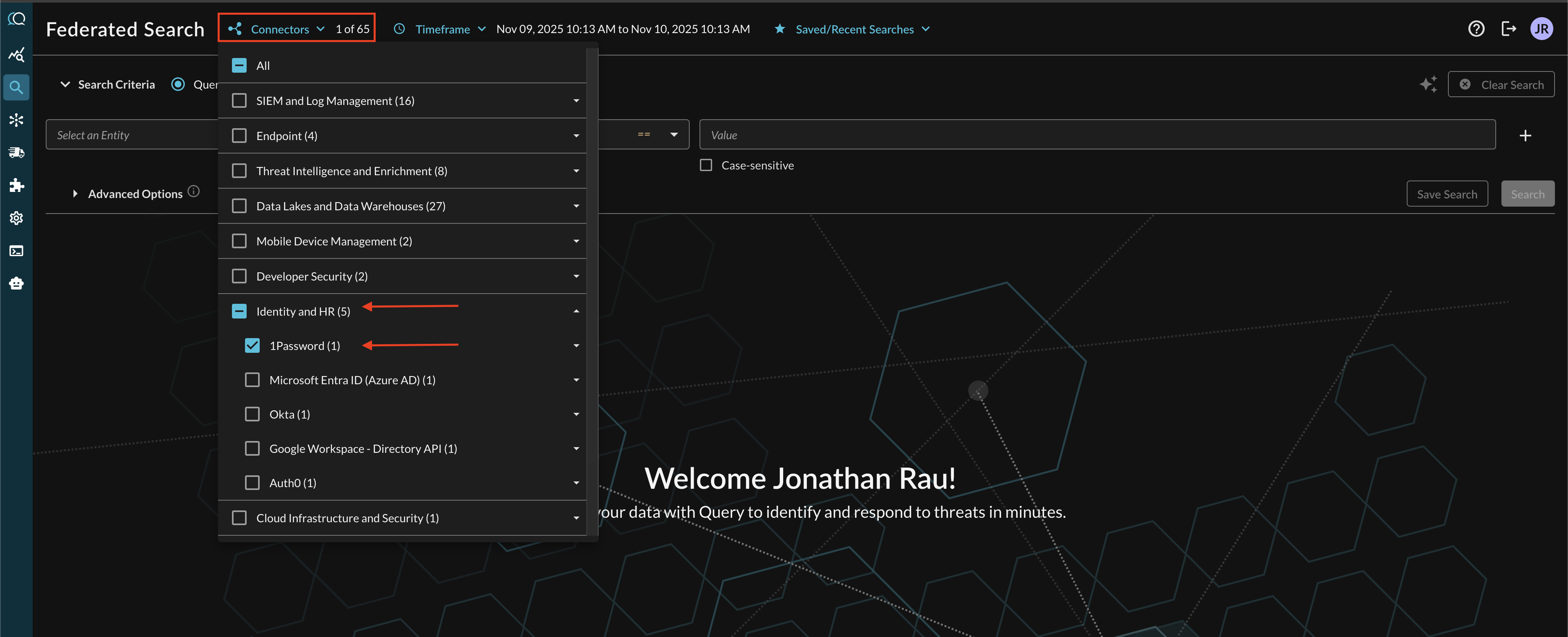1568x637 pixels.
Task: Check the Okta connector checkbox
Action: click(x=252, y=414)
